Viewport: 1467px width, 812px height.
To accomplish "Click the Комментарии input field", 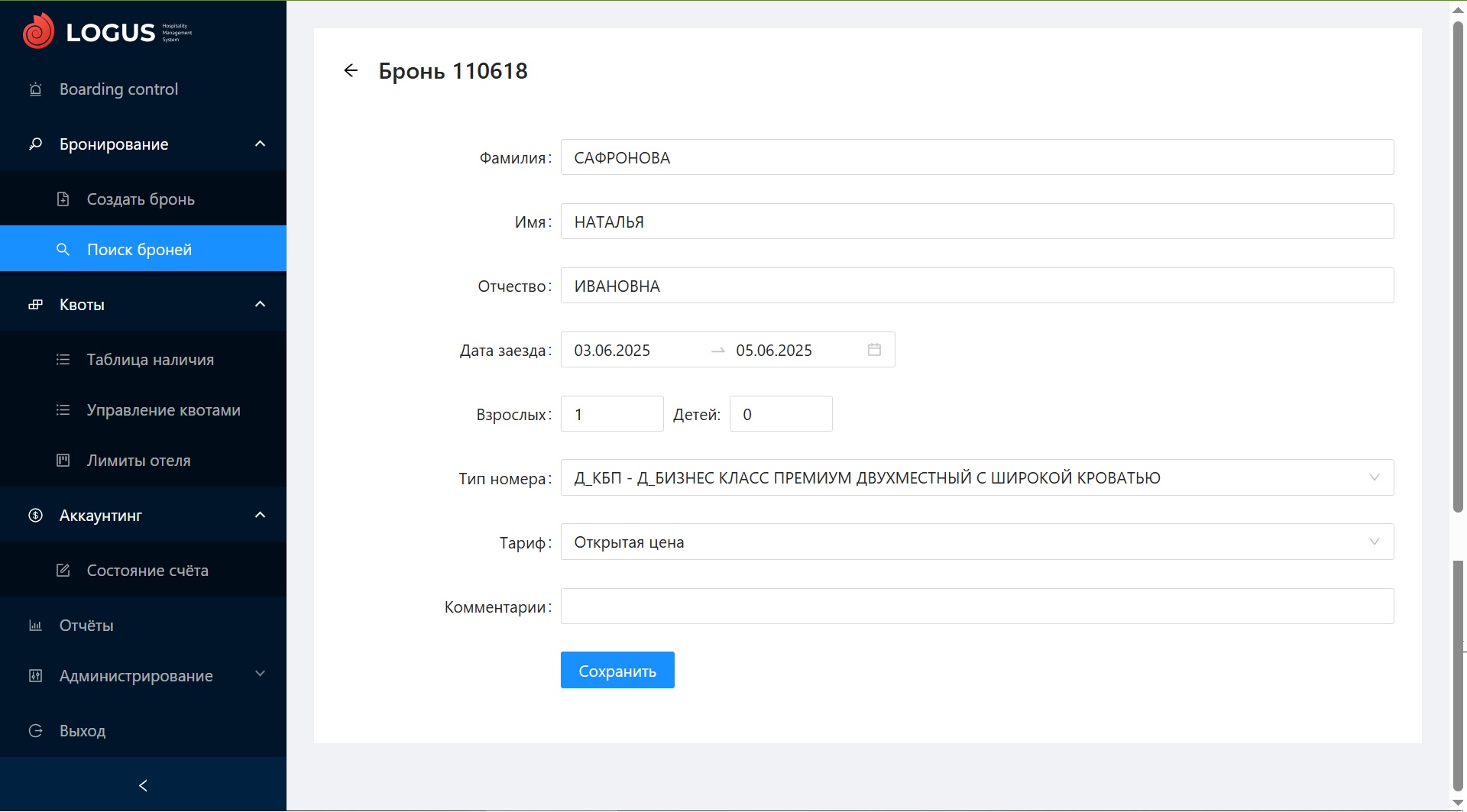I will click(x=976, y=607).
